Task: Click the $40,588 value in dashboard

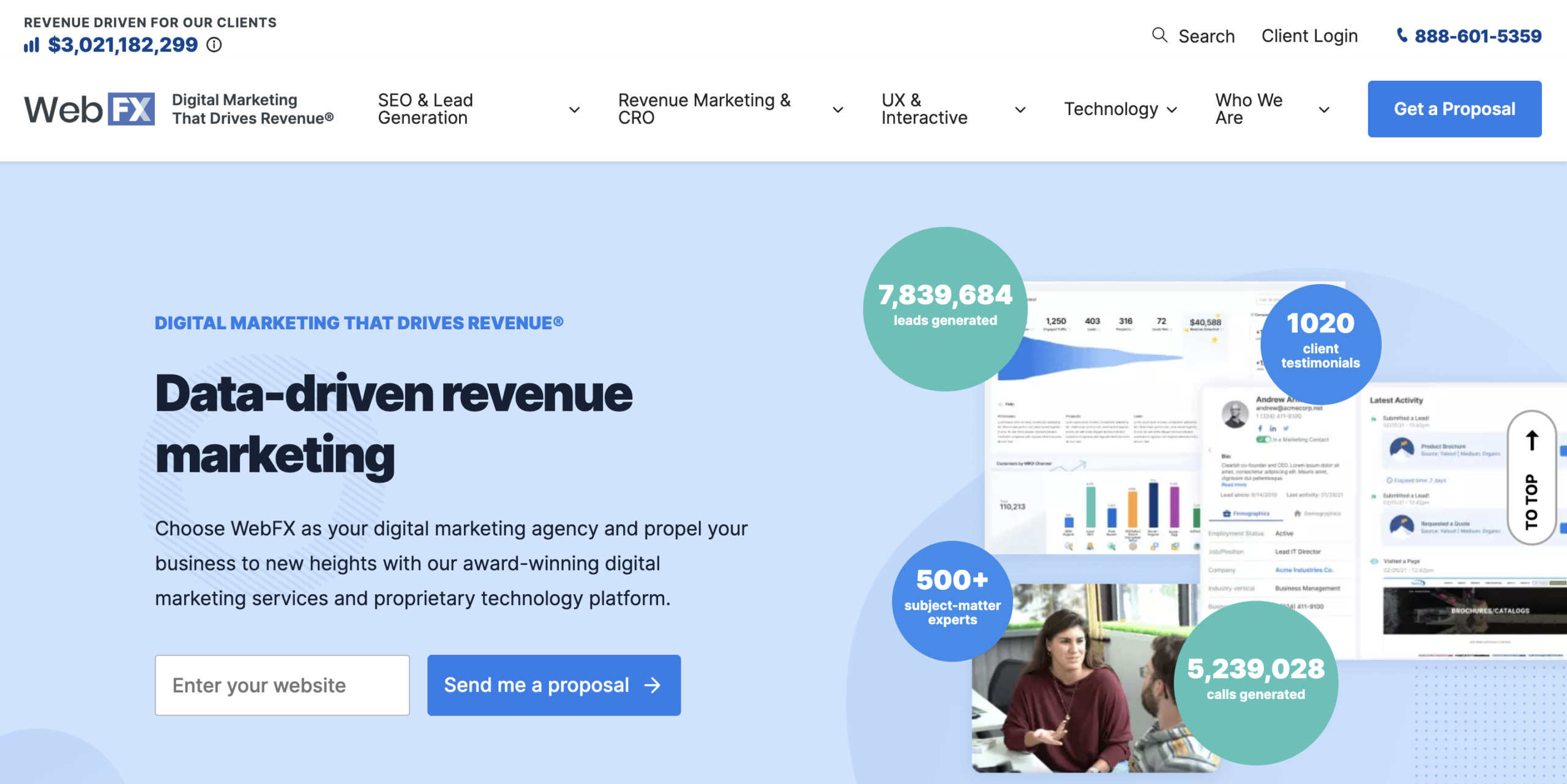Action: (1205, 322)
